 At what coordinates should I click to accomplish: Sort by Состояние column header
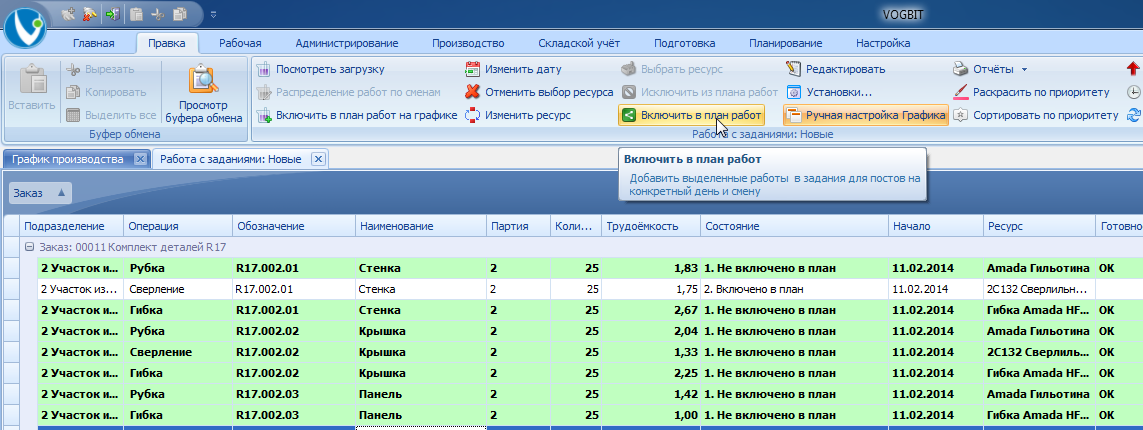click(794, 226)
